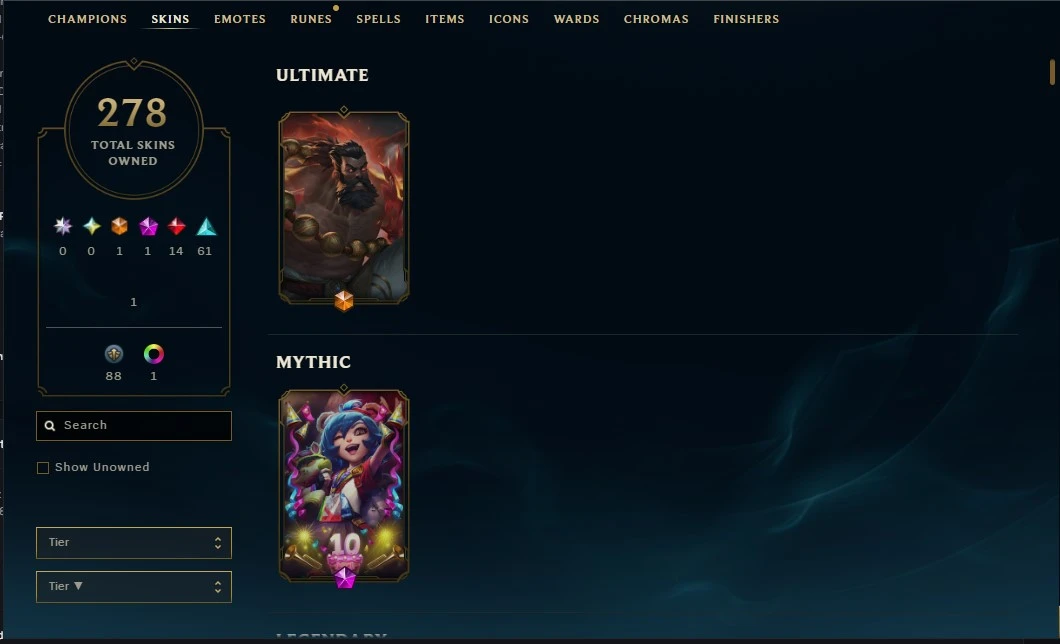This screenshot has width=1060, height=644.
Task: Click the orange Ultimate tier gem icon
Action: pyautogui.click(x=120, y=226)
